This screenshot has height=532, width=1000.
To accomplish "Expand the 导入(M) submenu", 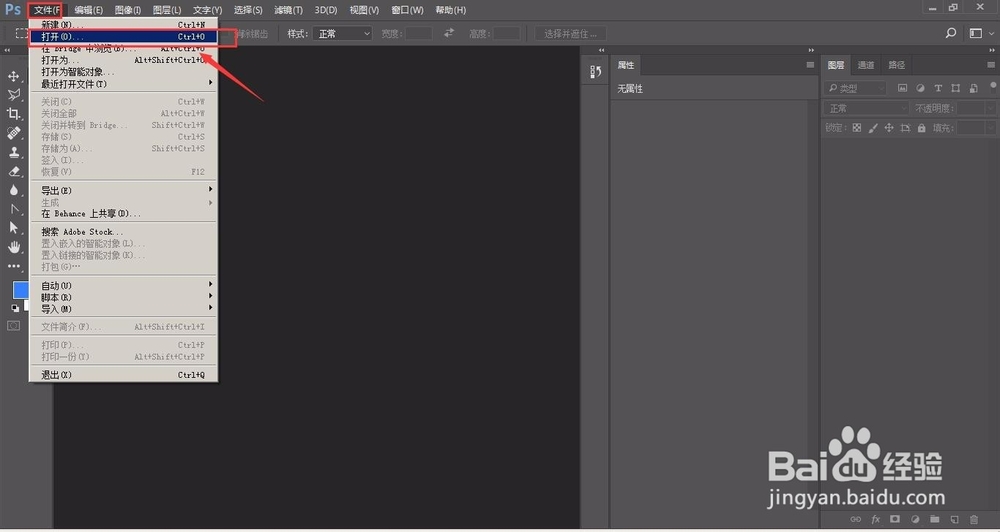I will click(124, 309).
